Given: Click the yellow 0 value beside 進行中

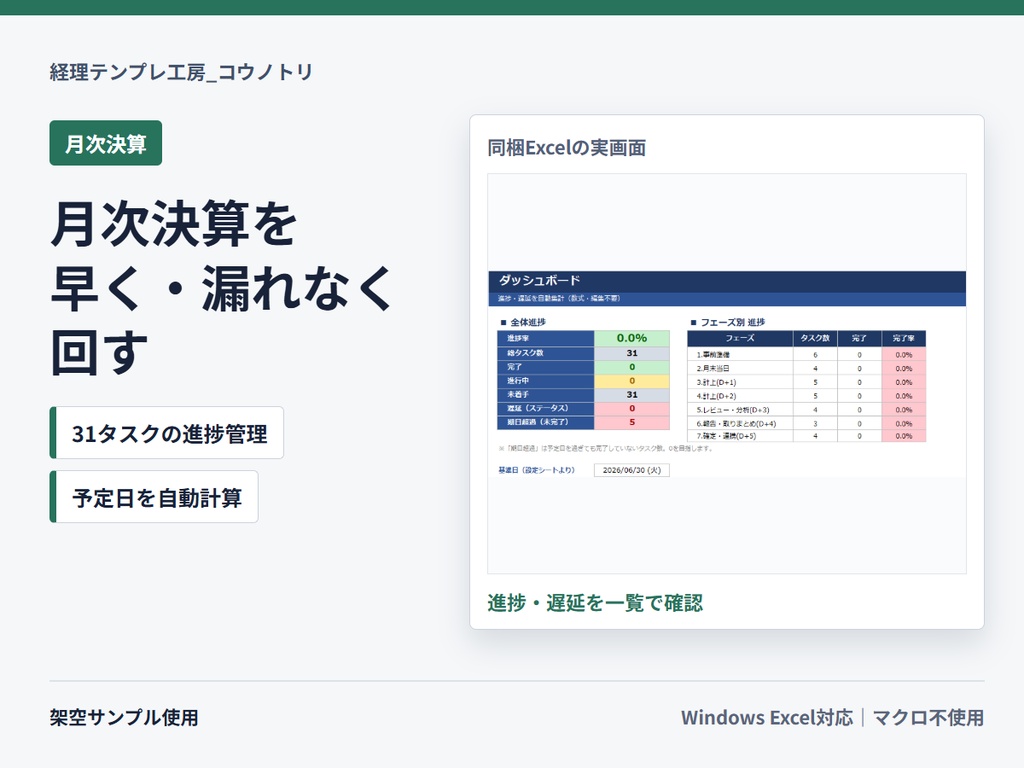Looking at the screenshot, I should [x=632, y=381].
